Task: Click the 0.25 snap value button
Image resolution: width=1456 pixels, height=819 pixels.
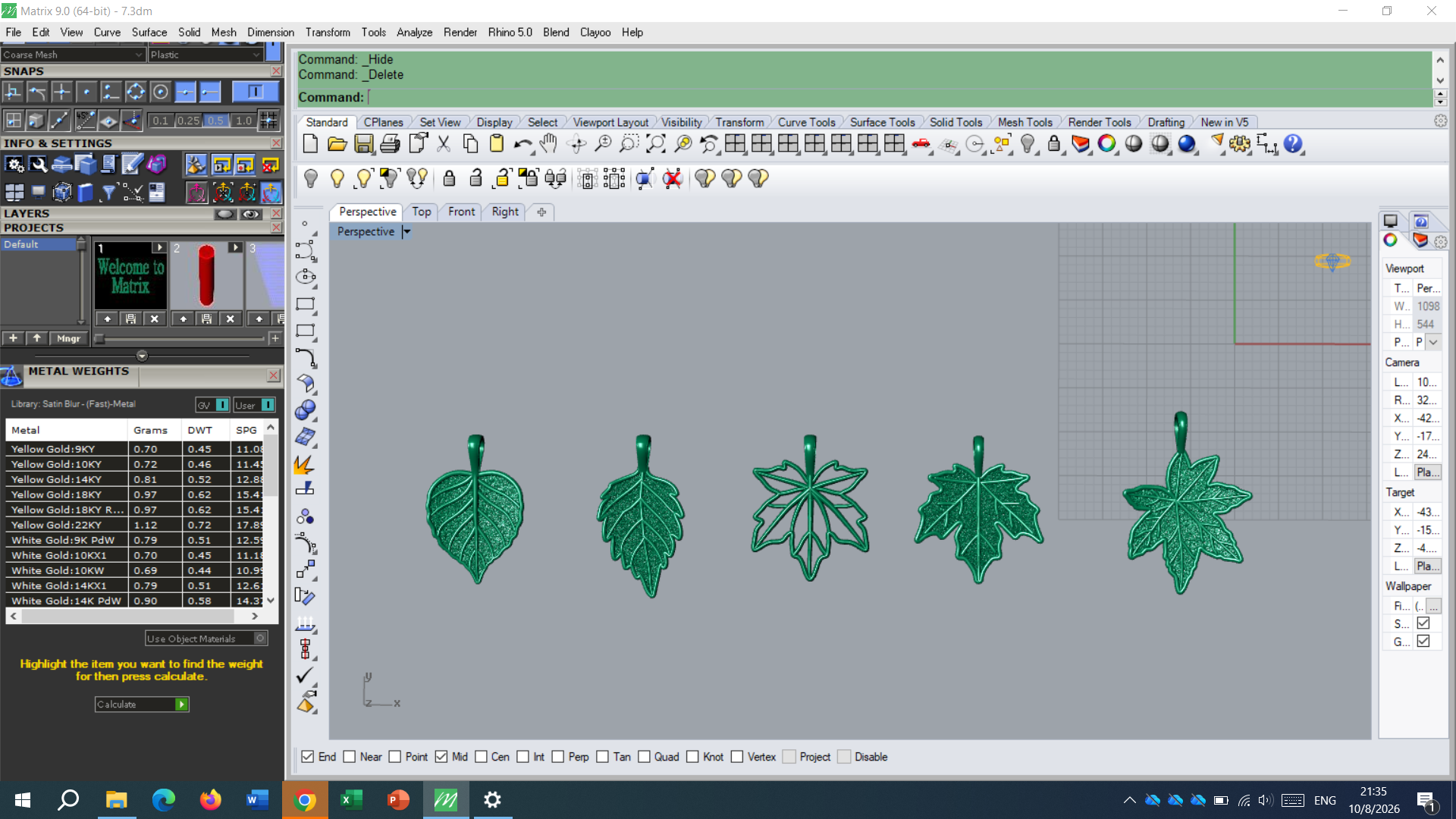Action: tap(189, 121)
